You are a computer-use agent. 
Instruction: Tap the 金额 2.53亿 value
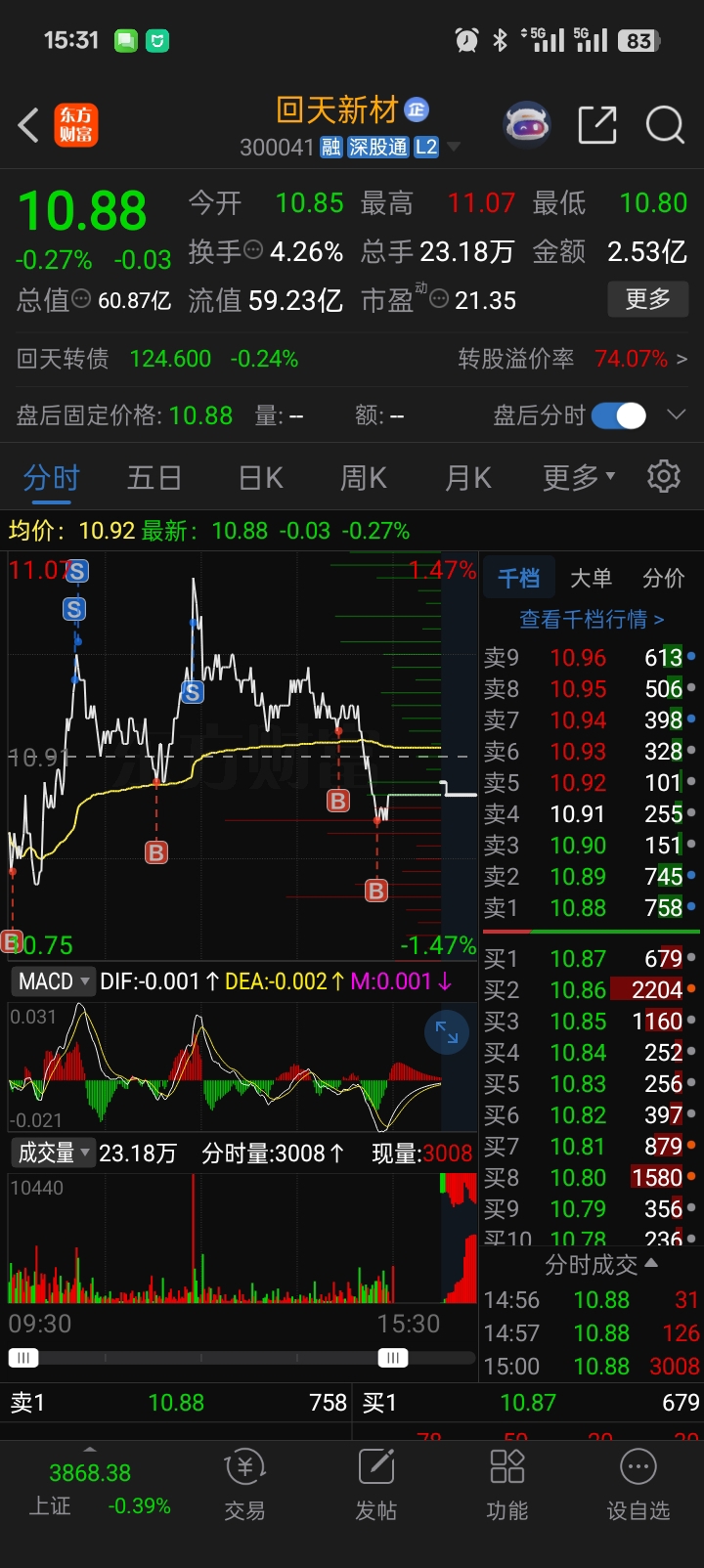[x=647, y=252]
